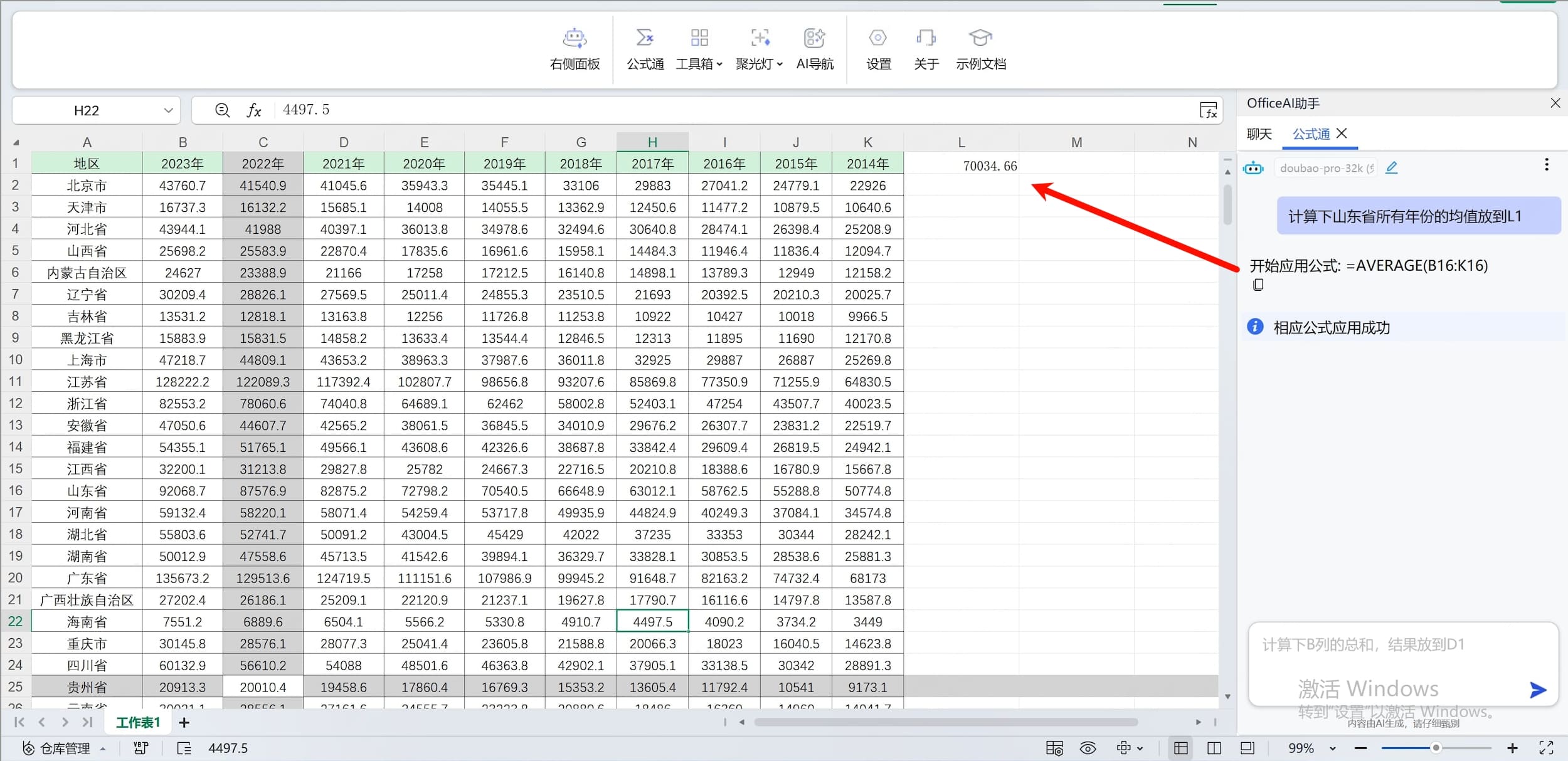Screen dimensions: 1568x761
Task: Click the zoom slider handle
Action: click(1435, 748)
